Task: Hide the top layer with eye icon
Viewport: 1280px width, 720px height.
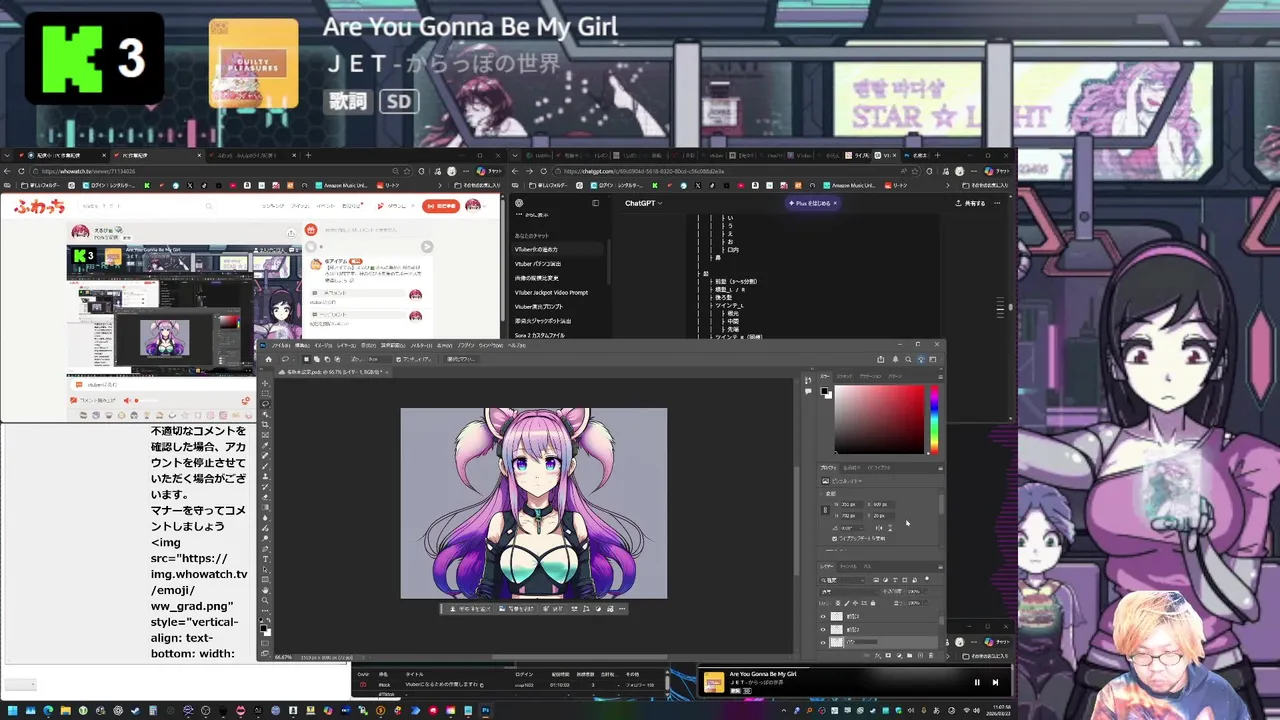Action: [x=823, y=617]
